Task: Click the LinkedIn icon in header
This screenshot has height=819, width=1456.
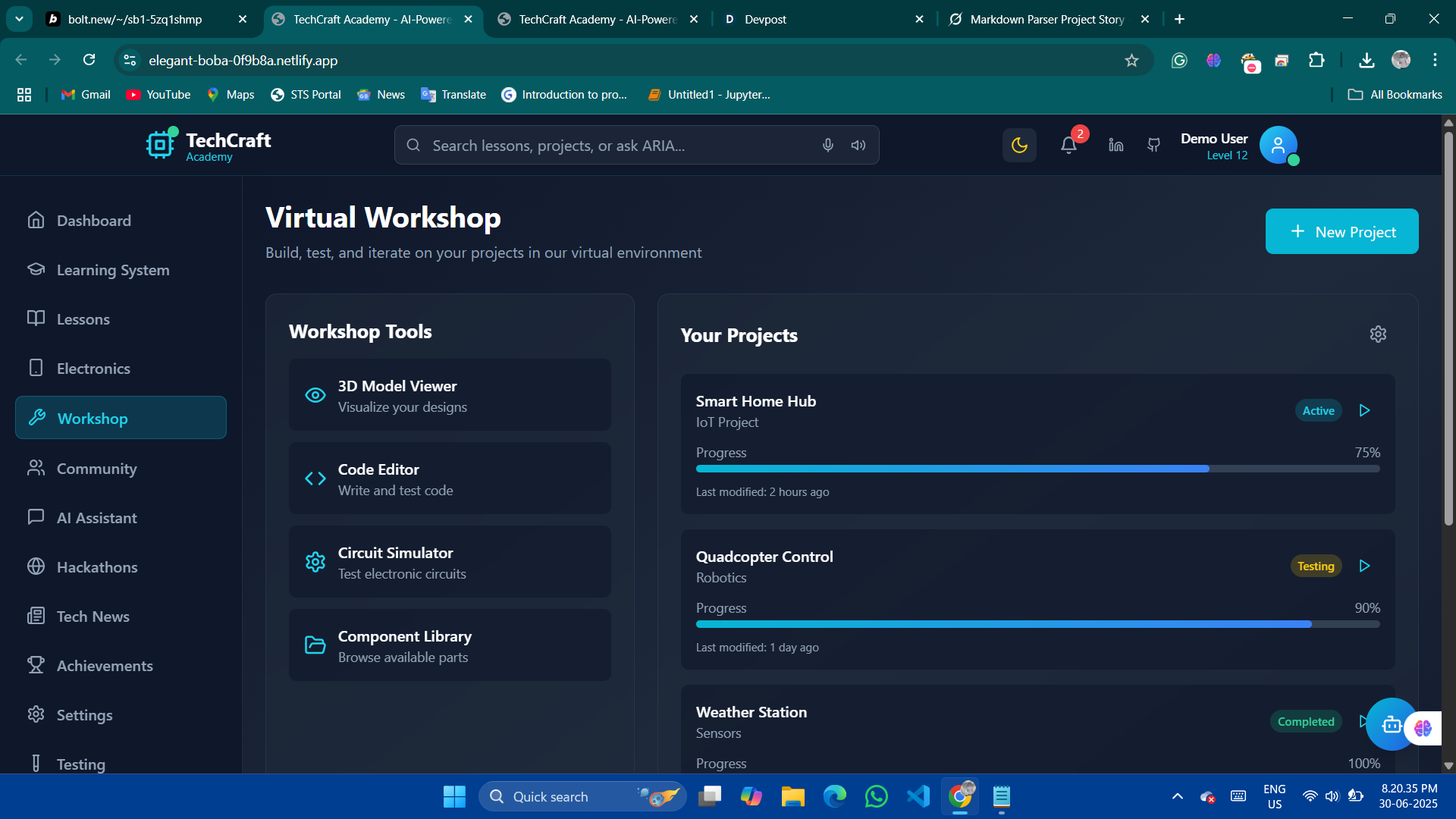Action: click(1116, 145)
